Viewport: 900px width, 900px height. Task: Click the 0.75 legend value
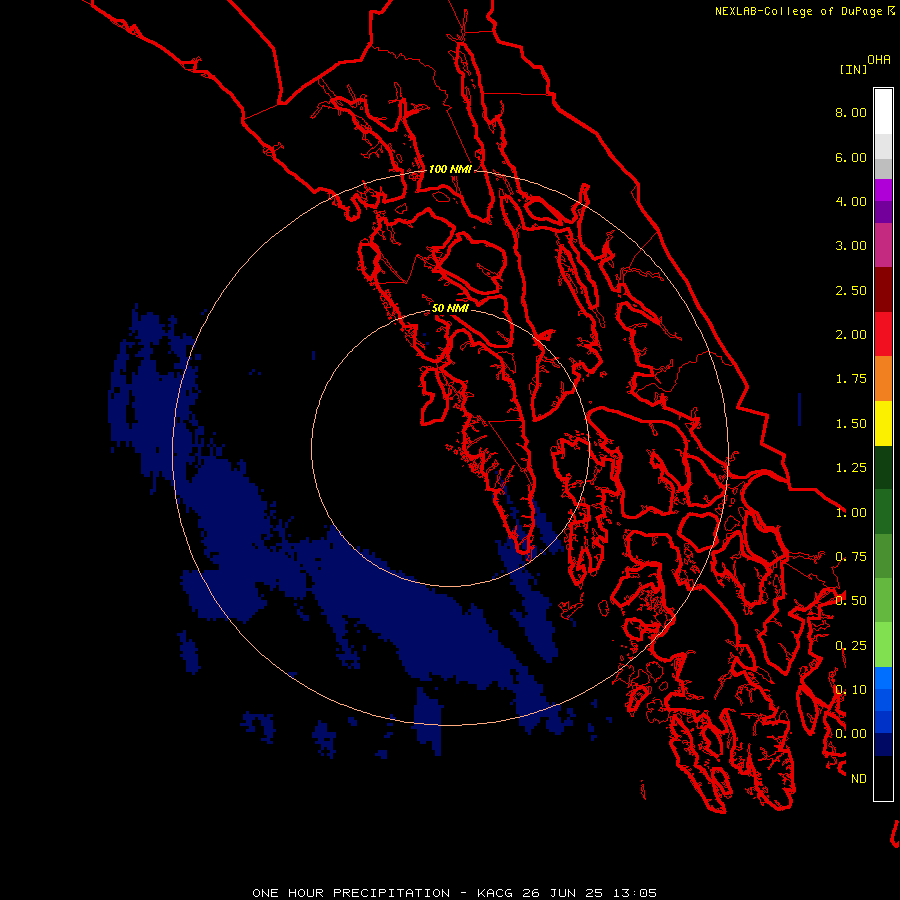(x=851, y=557)
